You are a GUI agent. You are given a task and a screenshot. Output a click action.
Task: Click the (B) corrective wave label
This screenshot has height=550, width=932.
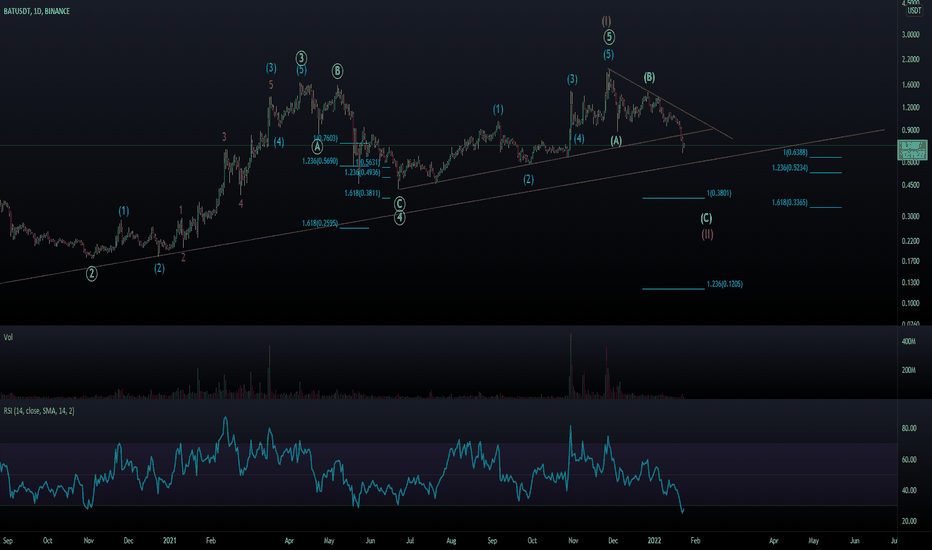point(649,77)
